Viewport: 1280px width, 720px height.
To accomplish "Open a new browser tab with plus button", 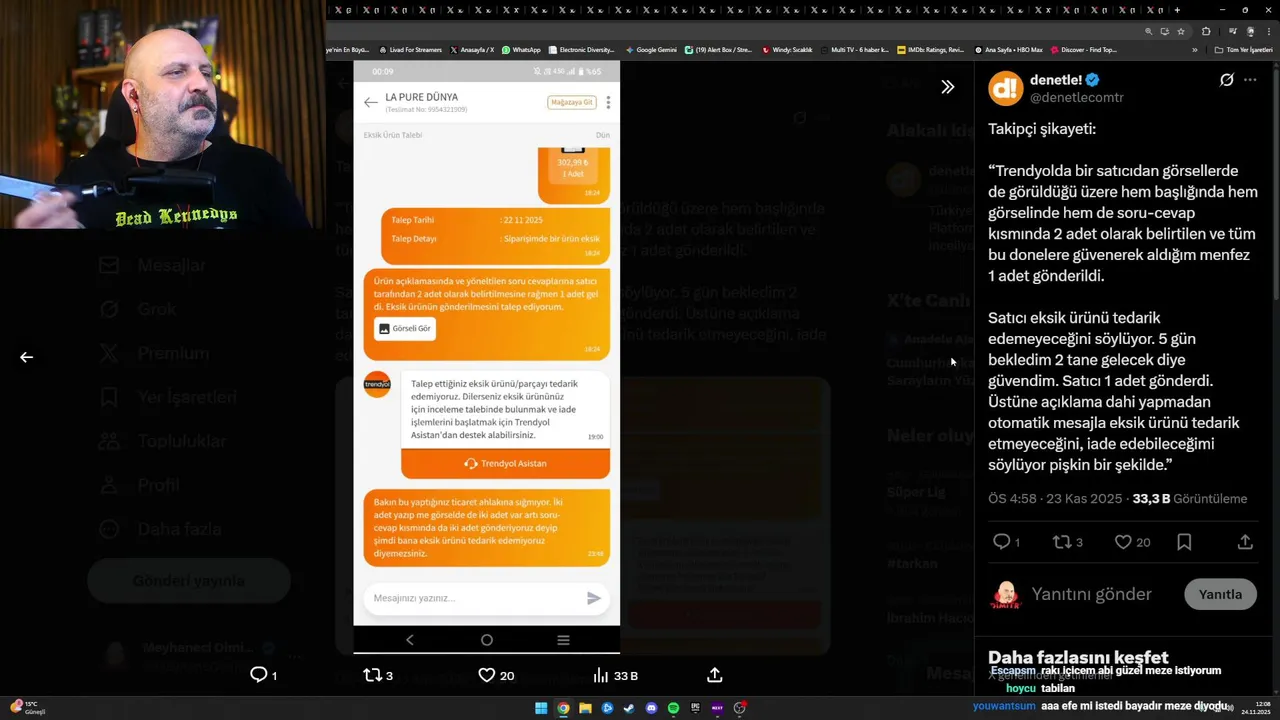I will coord(1177,10).
